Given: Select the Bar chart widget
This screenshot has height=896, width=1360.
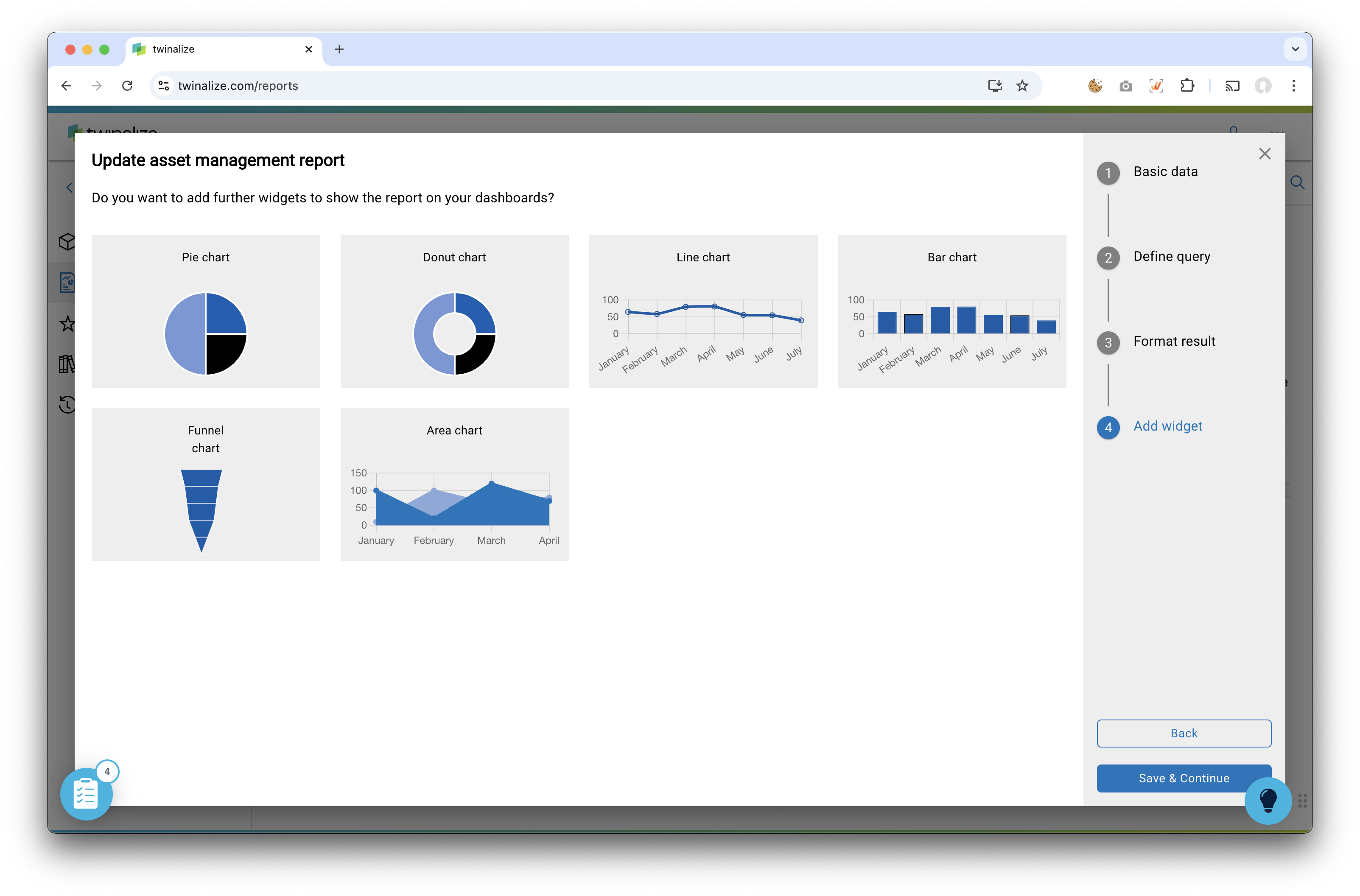Looking at the screenshot, I should (x=951, y=310).
